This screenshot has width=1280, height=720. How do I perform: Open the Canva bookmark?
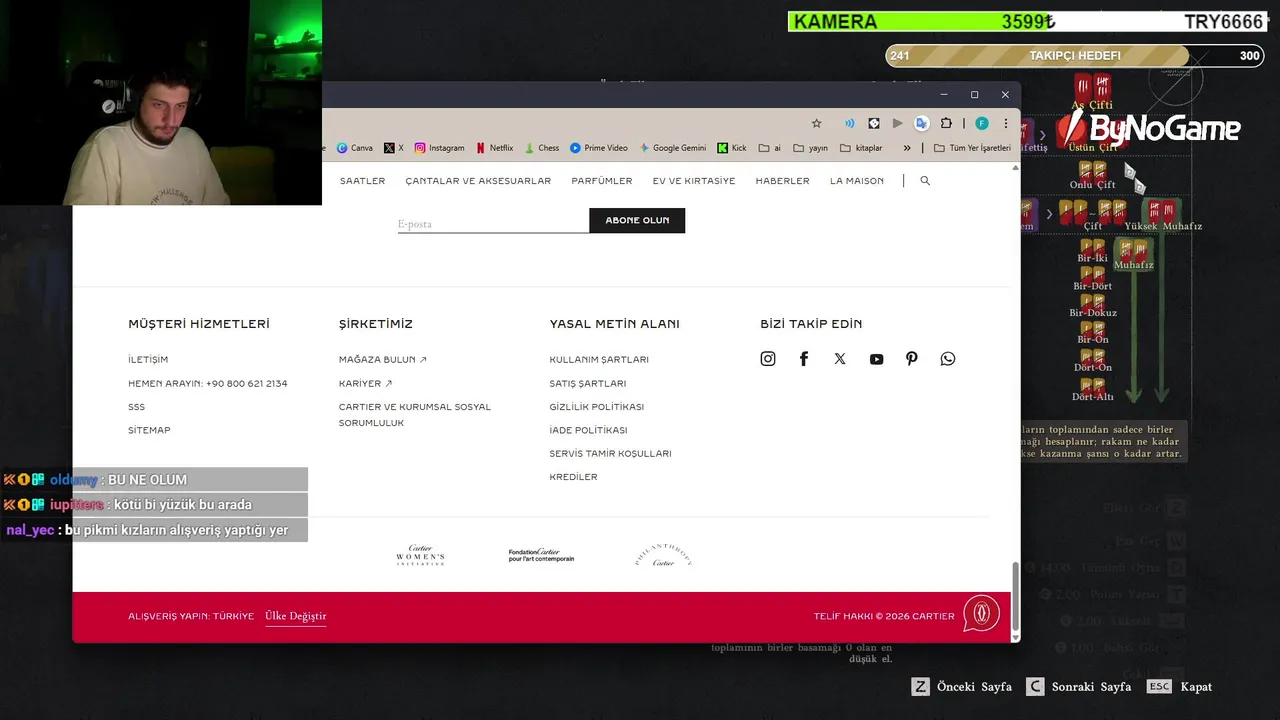355,148
